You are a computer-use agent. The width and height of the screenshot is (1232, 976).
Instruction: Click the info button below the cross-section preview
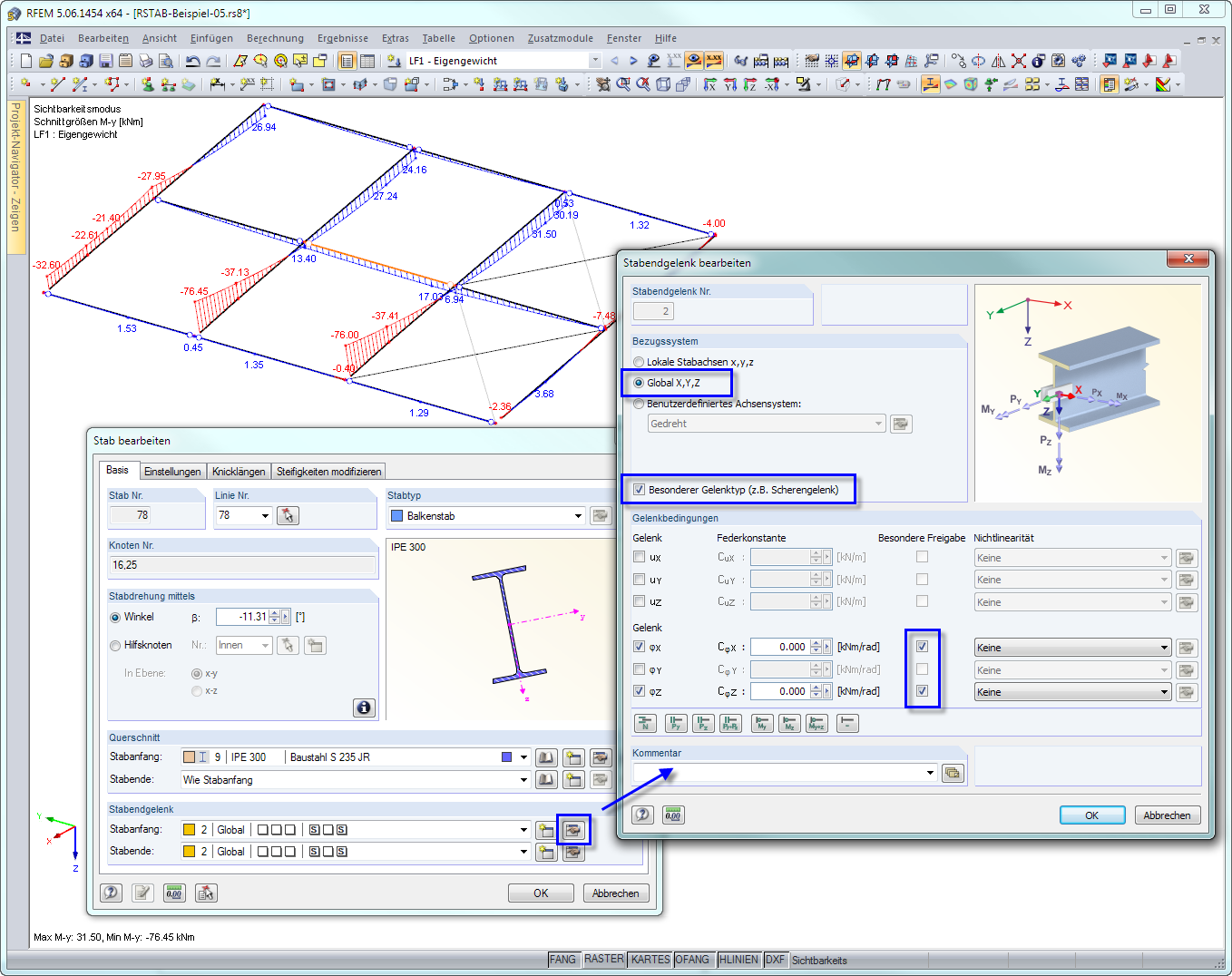pyautogui.click(x=363, y=708)
